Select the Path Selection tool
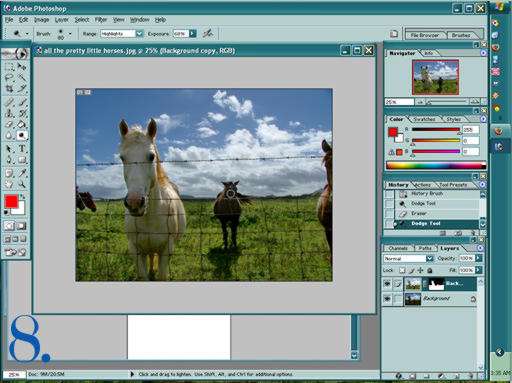 (x=9, y=149)
